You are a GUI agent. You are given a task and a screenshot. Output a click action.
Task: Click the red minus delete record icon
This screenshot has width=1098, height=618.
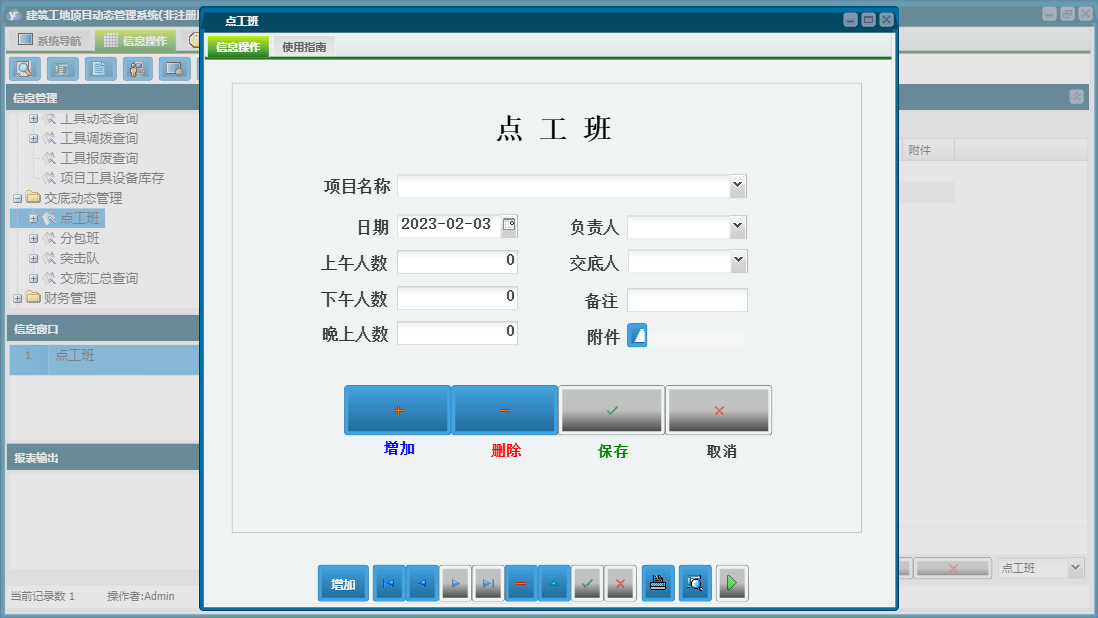point(521,583)
